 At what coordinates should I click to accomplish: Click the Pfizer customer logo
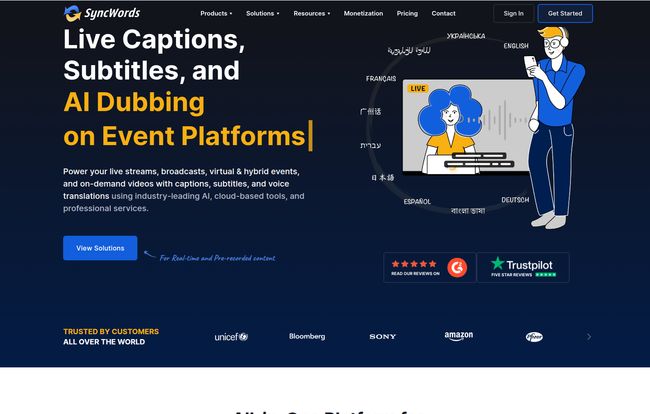point(534,337)
